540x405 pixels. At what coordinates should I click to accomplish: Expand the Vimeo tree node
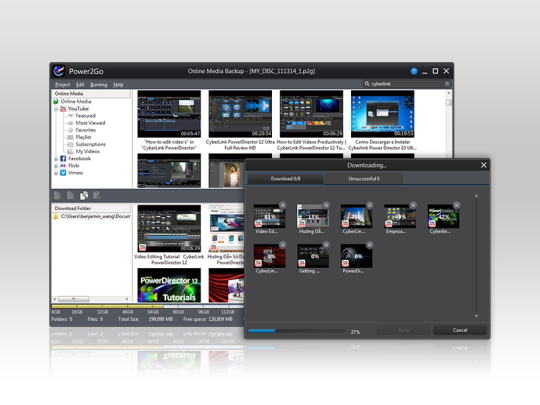[x=56, y=173]
